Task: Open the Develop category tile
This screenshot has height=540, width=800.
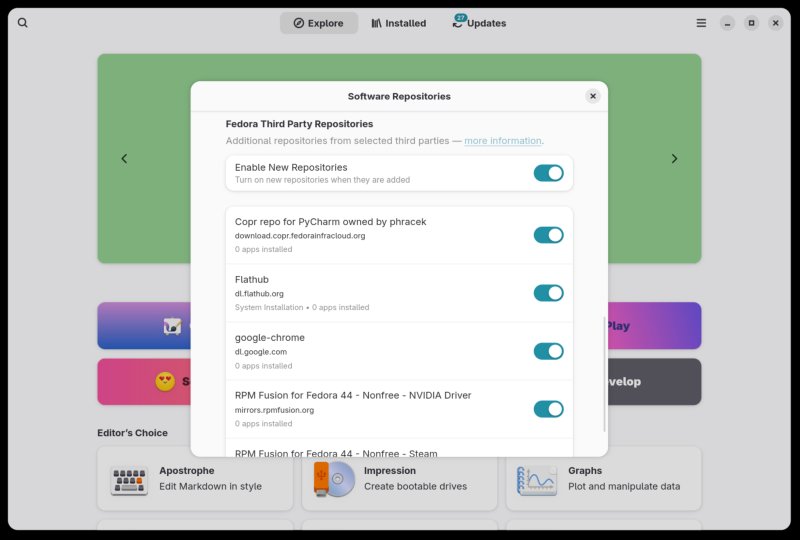Action: point(654,381)
